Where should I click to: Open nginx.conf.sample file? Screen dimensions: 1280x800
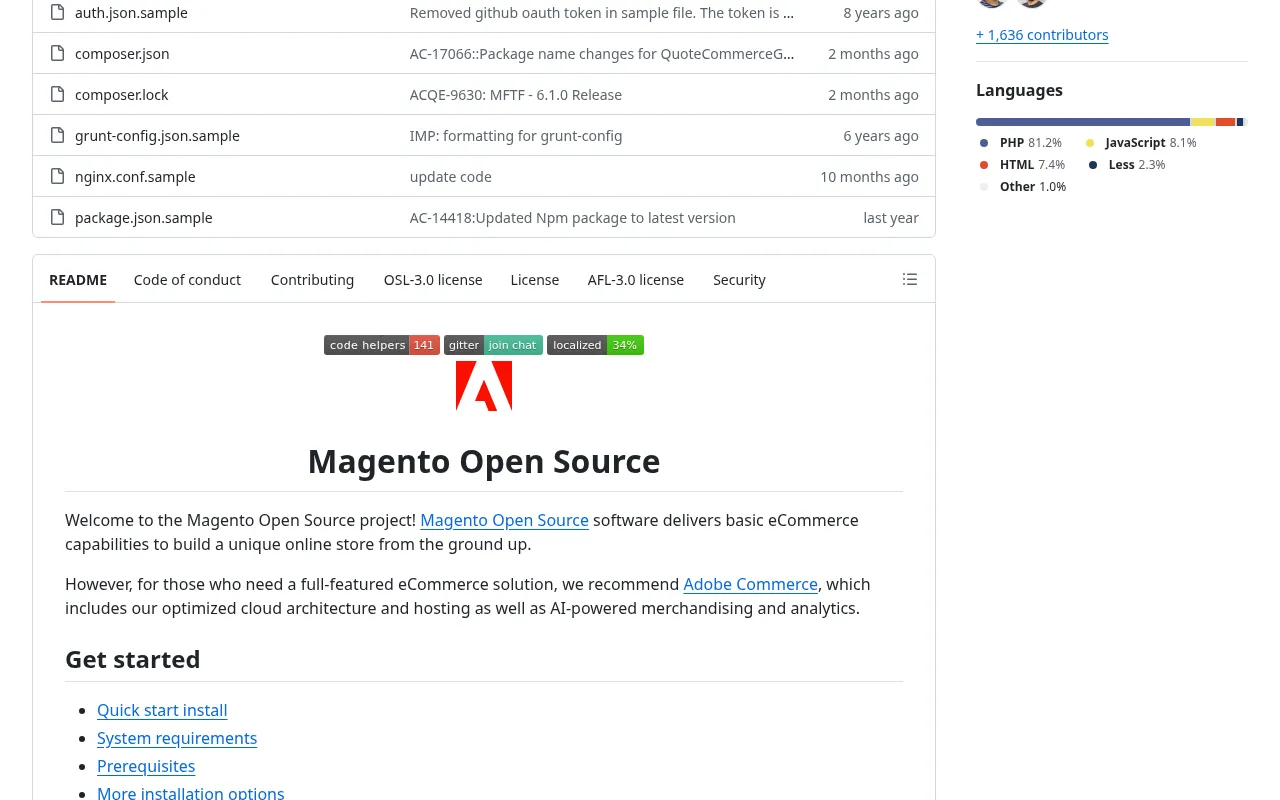(x=135, y=177)
